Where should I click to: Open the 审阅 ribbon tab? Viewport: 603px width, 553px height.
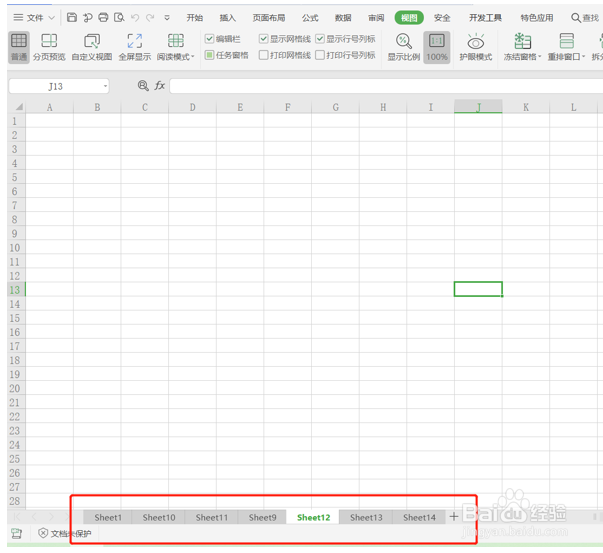pos(376,18)
